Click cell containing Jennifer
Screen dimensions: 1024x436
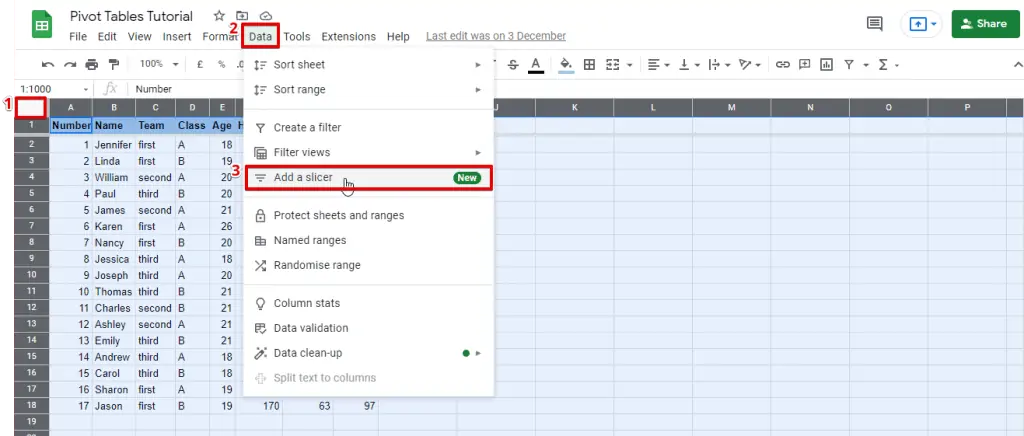click(114, 145)
